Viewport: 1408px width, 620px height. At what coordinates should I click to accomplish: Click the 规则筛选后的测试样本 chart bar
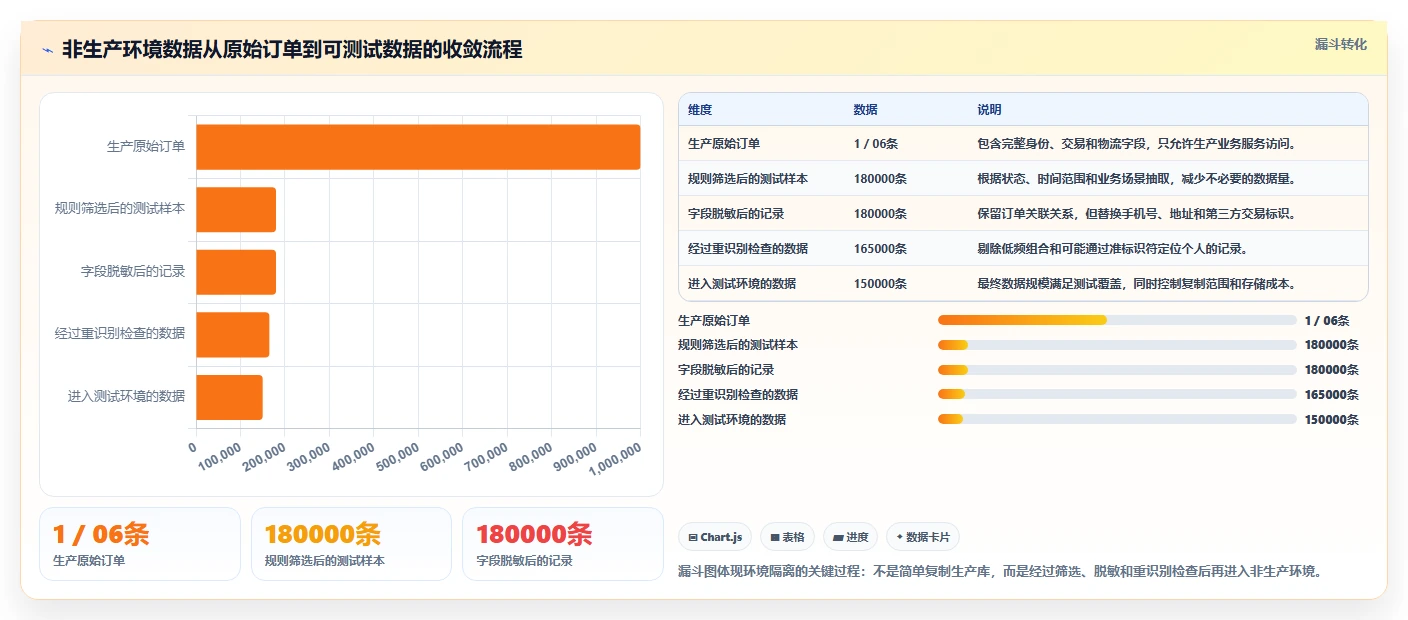tap(236, 209)
